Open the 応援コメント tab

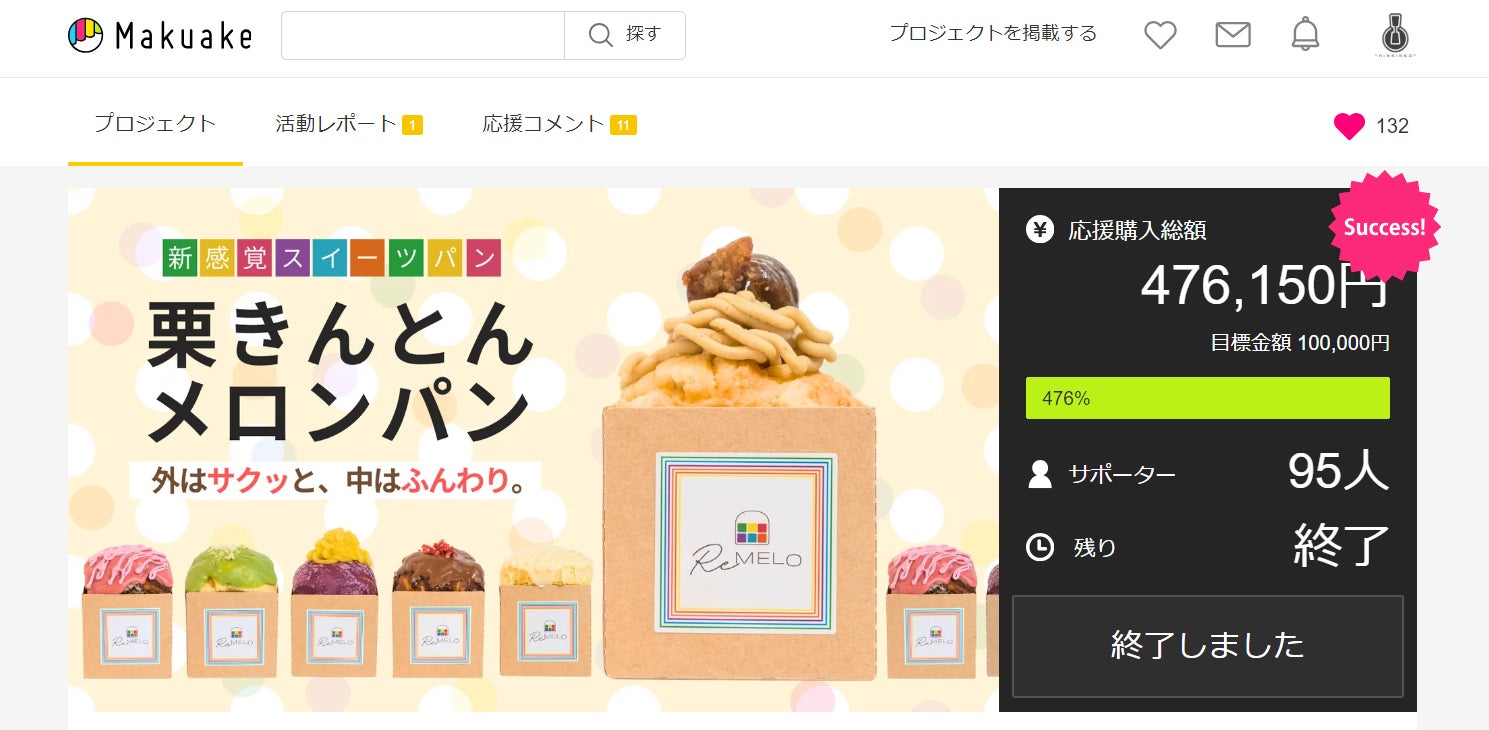coord(559,124)
